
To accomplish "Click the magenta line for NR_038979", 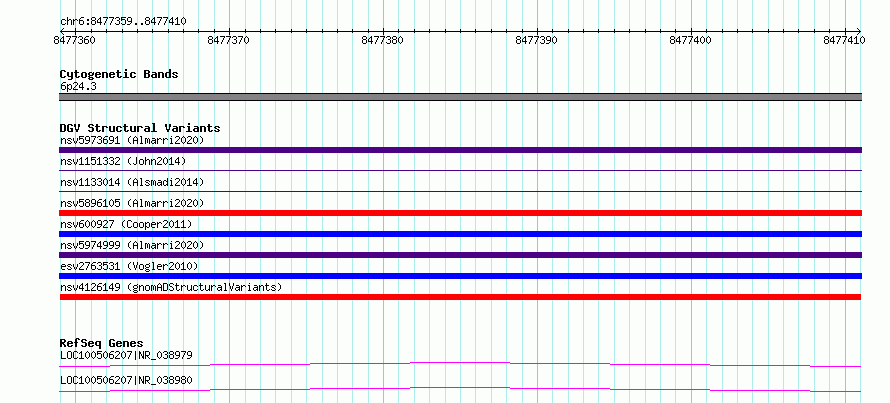I will (460, 364).
